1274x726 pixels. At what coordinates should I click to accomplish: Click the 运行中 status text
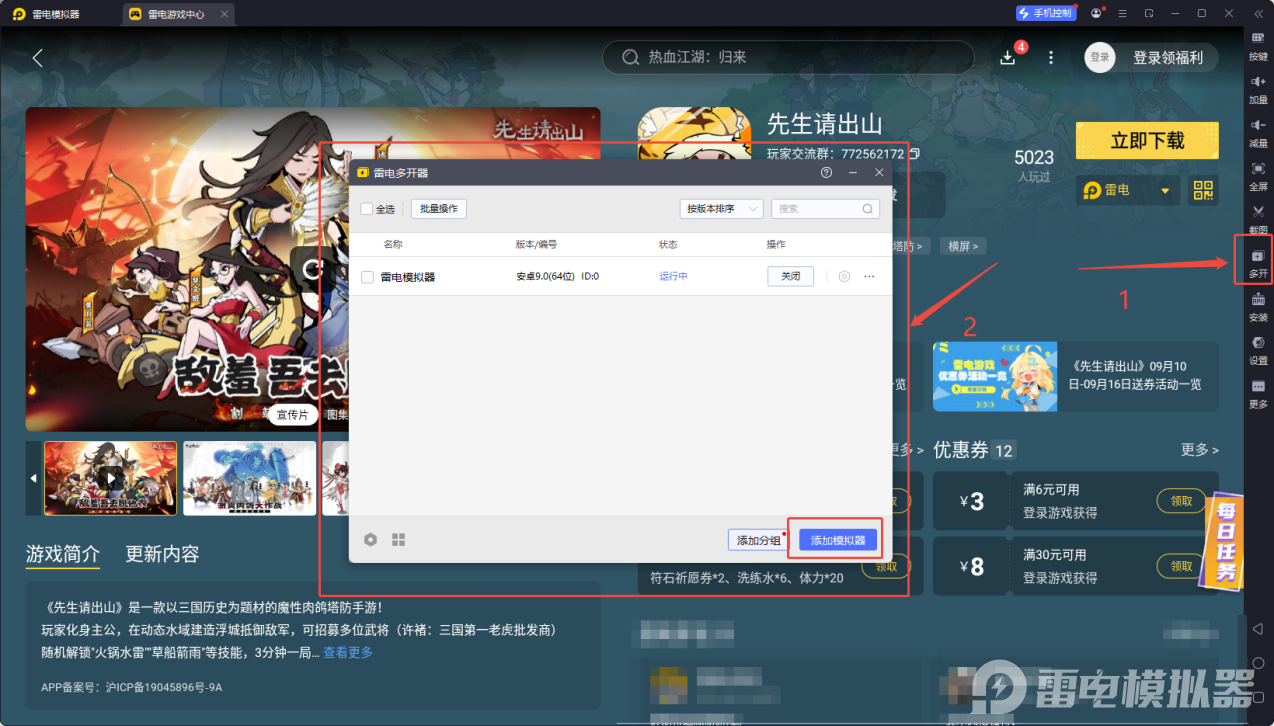tap(673, 277)
